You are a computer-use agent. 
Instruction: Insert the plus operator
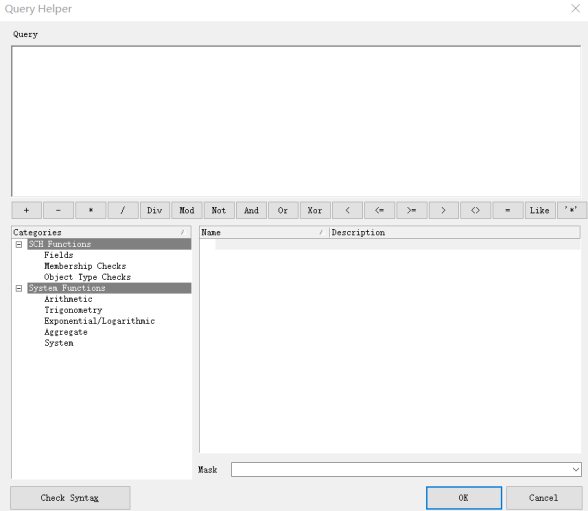27,210
